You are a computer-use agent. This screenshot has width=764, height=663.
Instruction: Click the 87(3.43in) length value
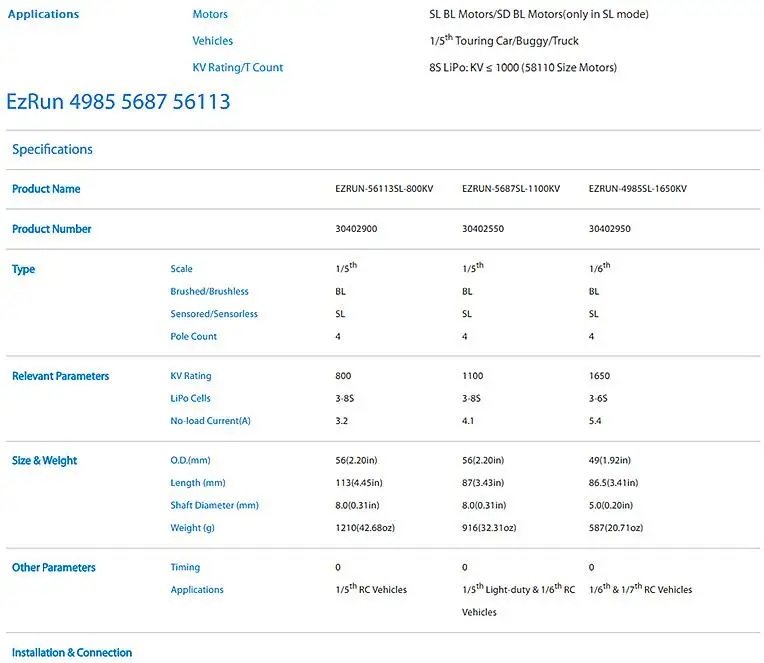click(483, 483)
